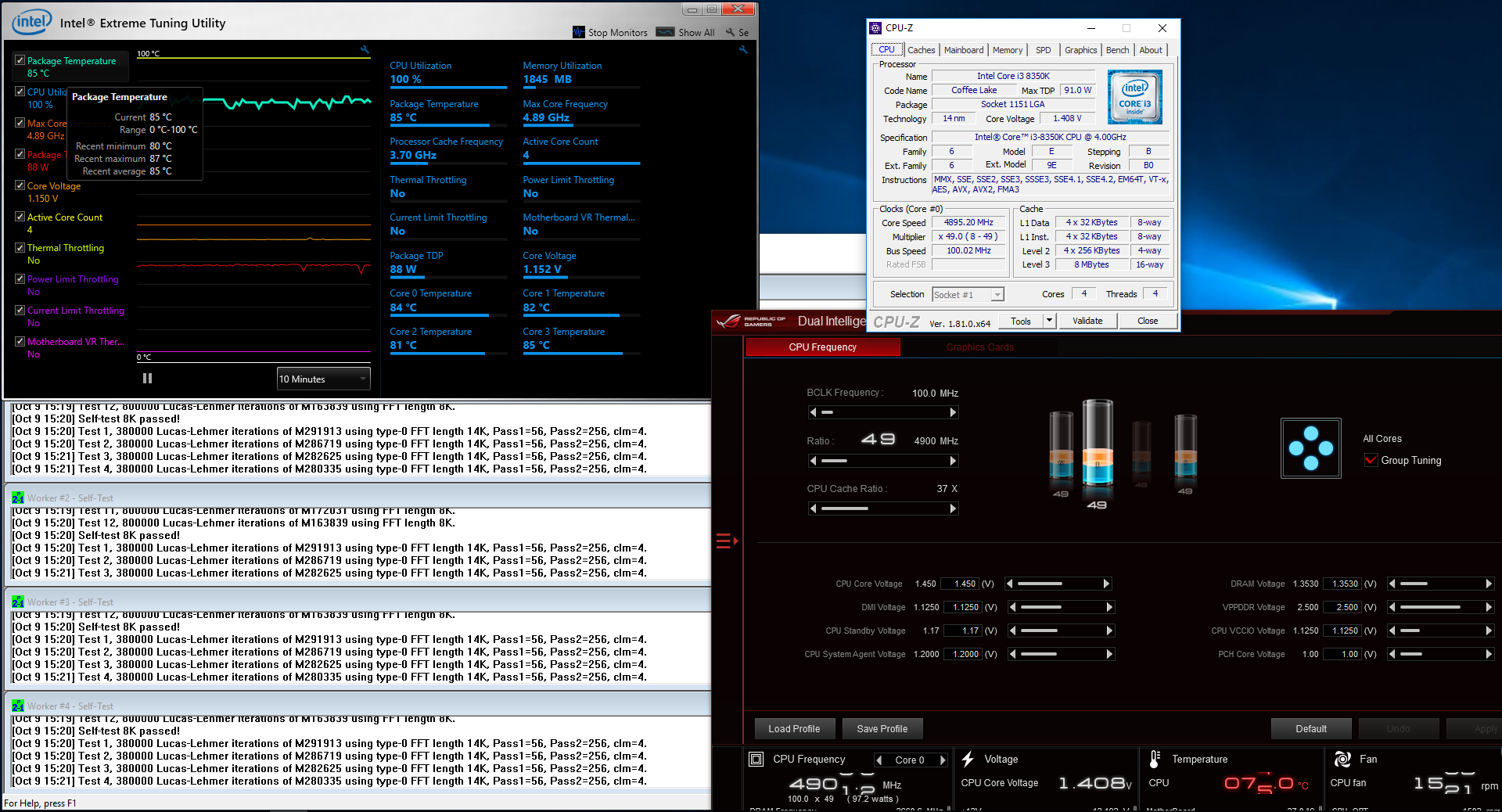Viewport: 1502px width, 812px height.
Task: Open CPU-Z Tools dropdown arrow
Action: click(1050, 321)
